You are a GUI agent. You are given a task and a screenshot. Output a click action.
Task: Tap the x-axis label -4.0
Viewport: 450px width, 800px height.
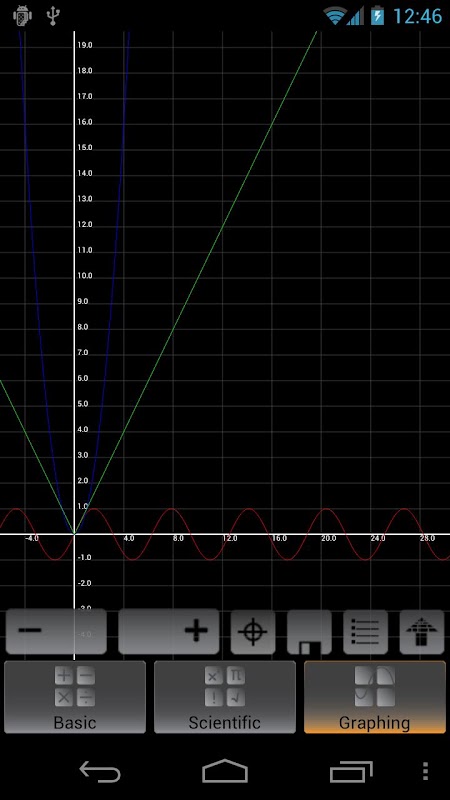32,538
